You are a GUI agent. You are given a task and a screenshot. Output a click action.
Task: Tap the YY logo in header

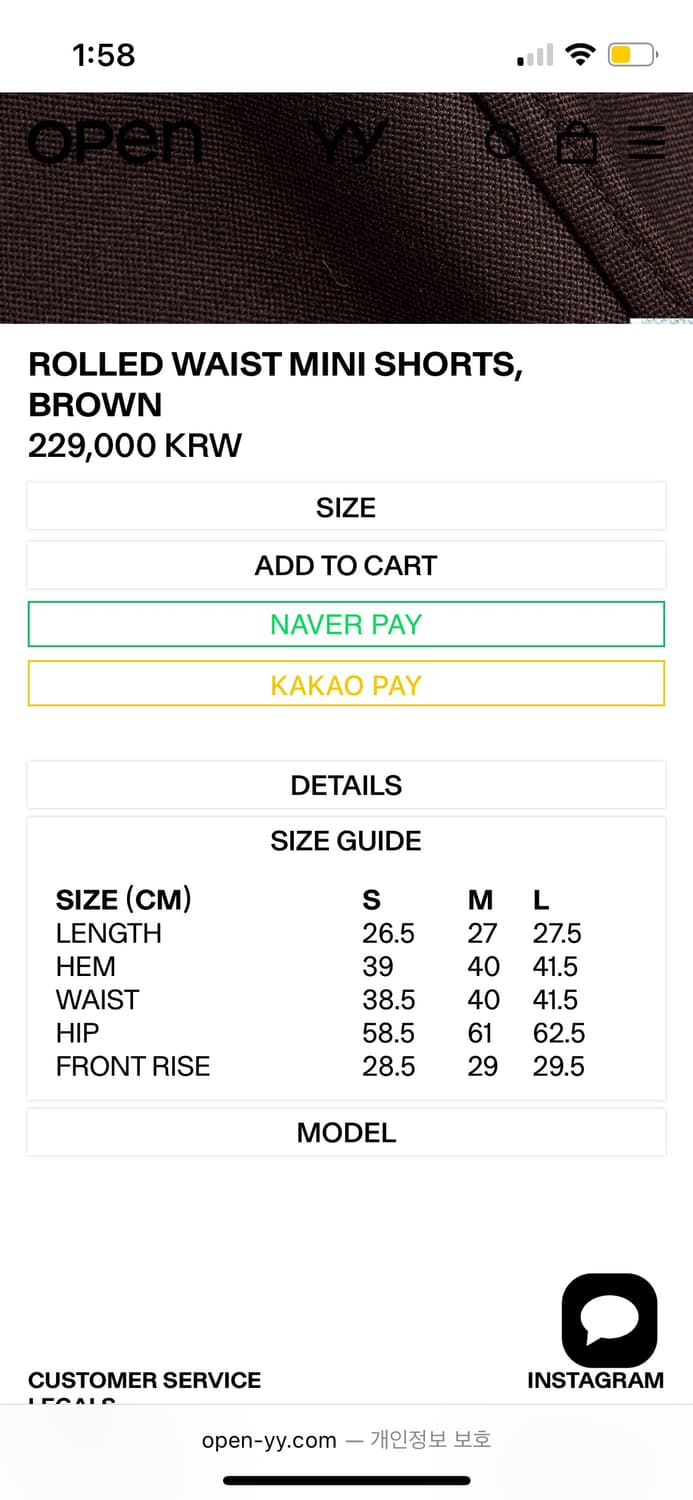[x=347, y=142]
